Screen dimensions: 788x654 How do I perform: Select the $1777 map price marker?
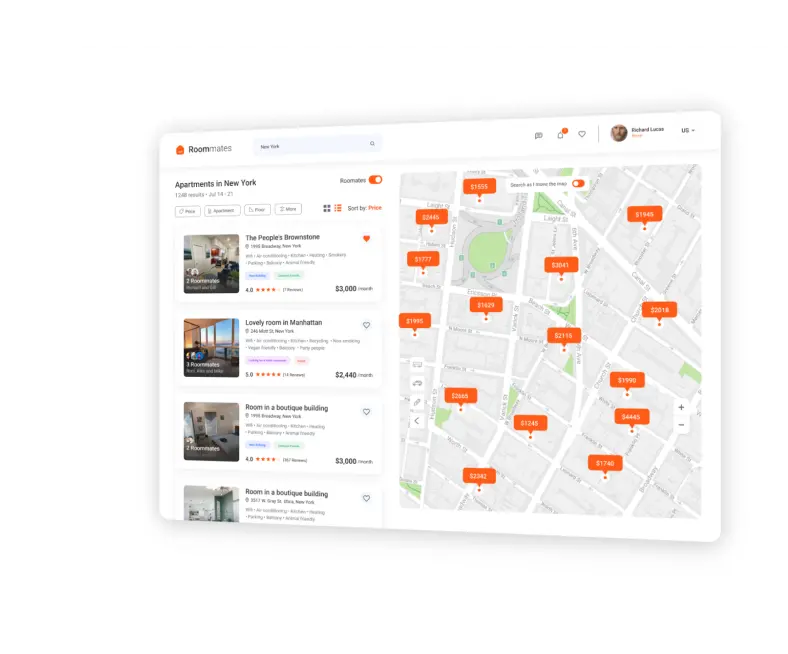pyautogui.click(x=423, y=259)
